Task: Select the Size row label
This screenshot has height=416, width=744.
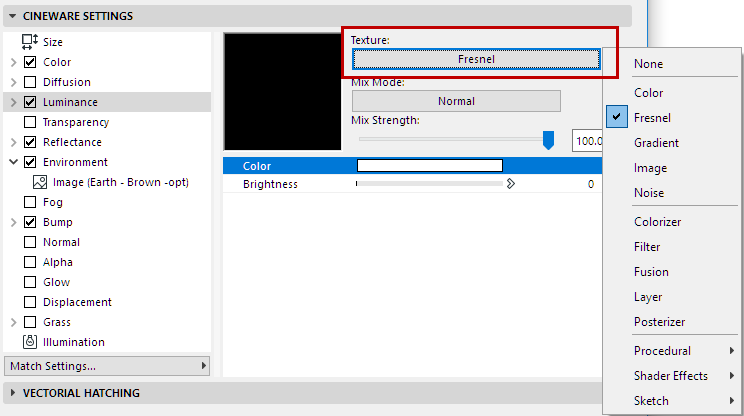Action: click(x=53, y=42)
